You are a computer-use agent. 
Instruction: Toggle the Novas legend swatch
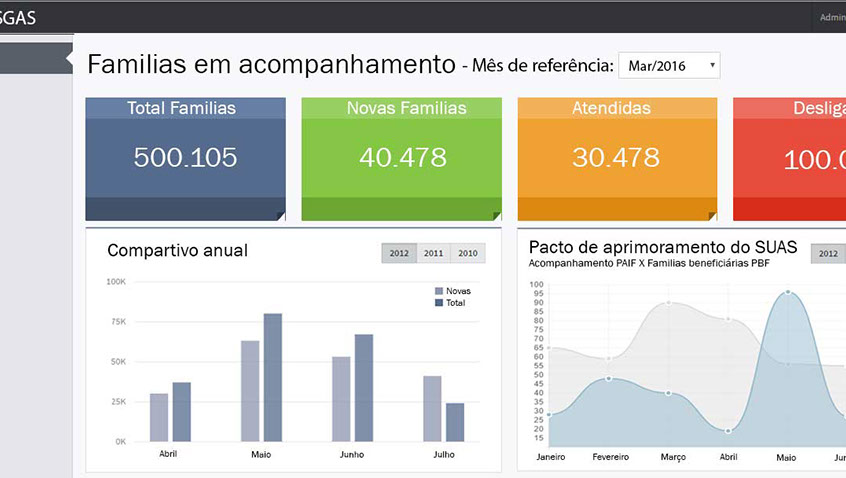coord(438,291)
